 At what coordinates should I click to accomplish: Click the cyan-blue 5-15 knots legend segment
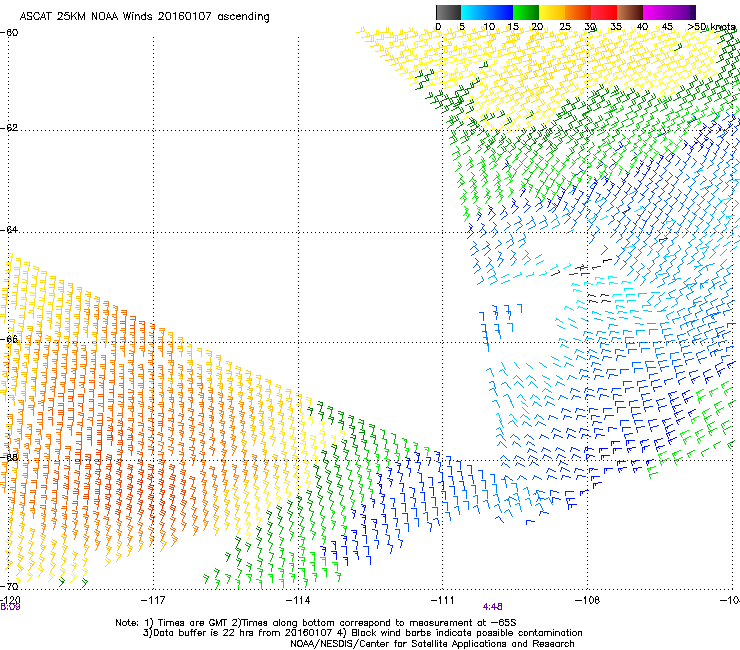[487, 12]
